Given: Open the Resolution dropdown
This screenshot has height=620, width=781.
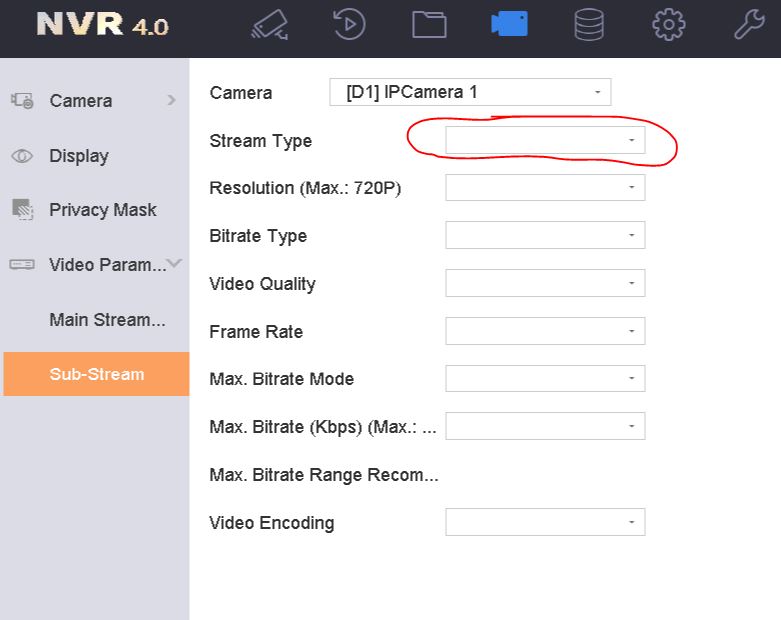Looking at the screenshot, I should pyautogui.click(x=545, y=188).
